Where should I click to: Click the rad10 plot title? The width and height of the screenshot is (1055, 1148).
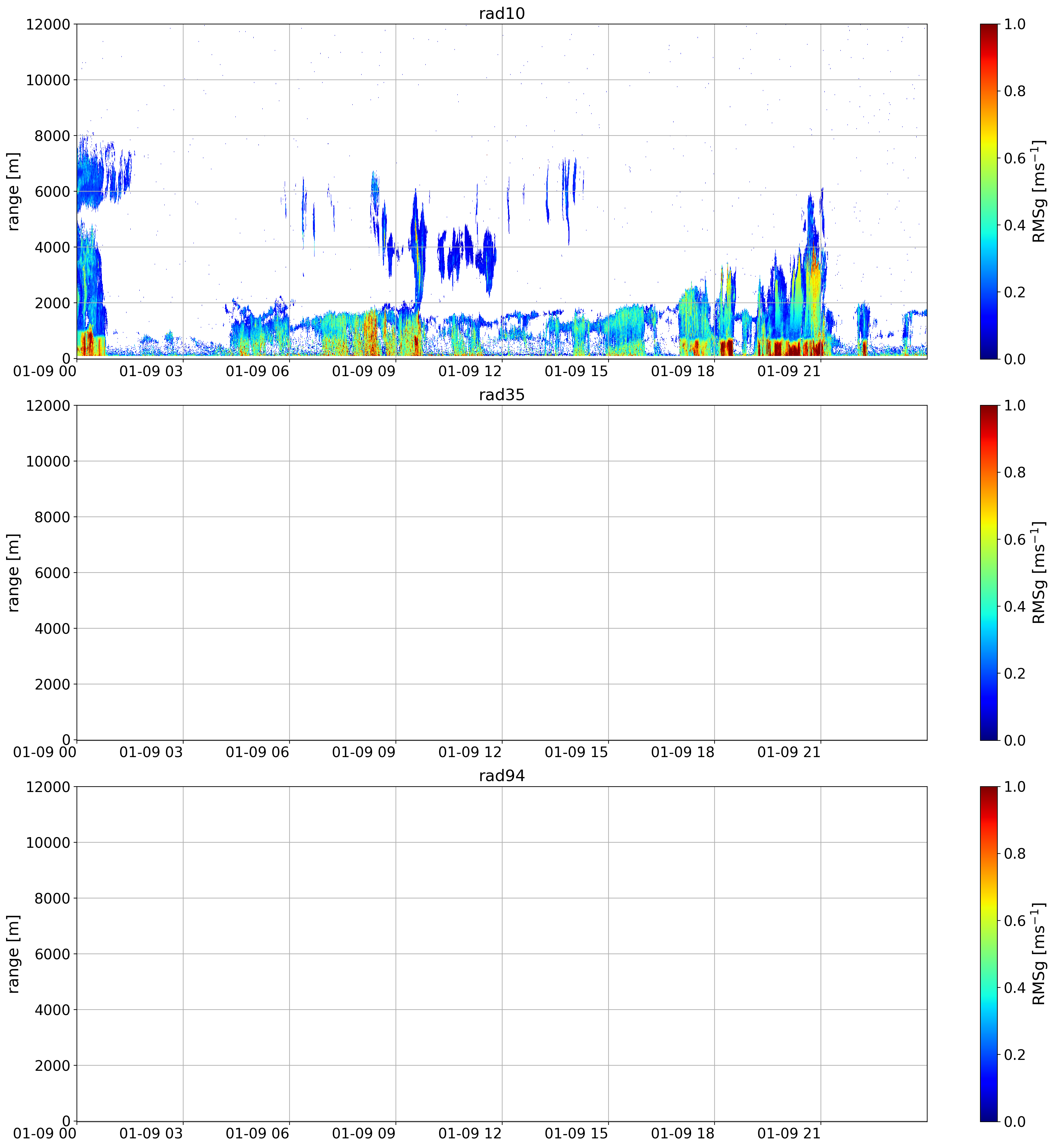tap(502, 14)
